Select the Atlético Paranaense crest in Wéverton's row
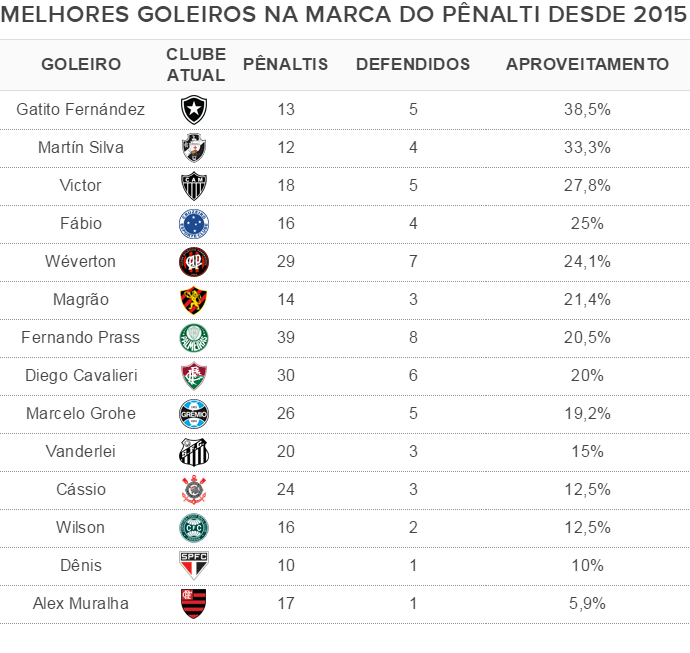 pyautogui.click(x=193, y=262)
